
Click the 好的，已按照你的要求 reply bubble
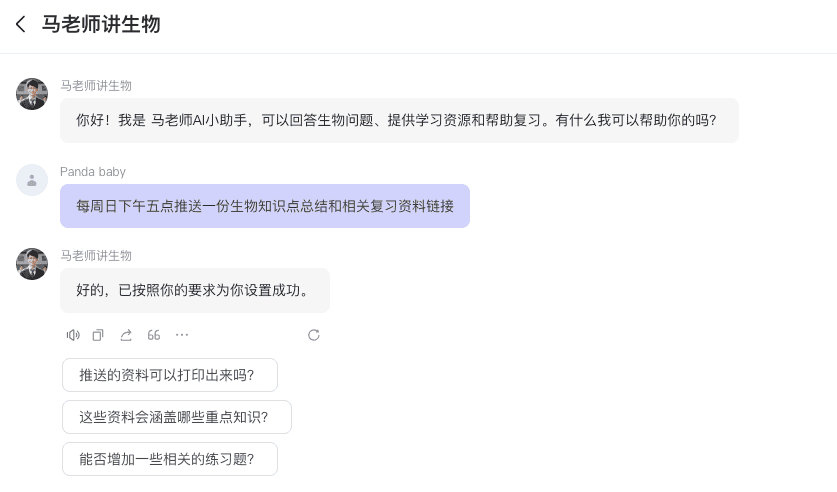(x=195, y=291)
